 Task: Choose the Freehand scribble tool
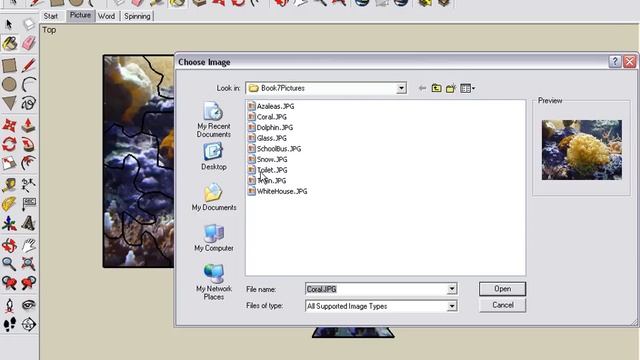tap(29, 103)
